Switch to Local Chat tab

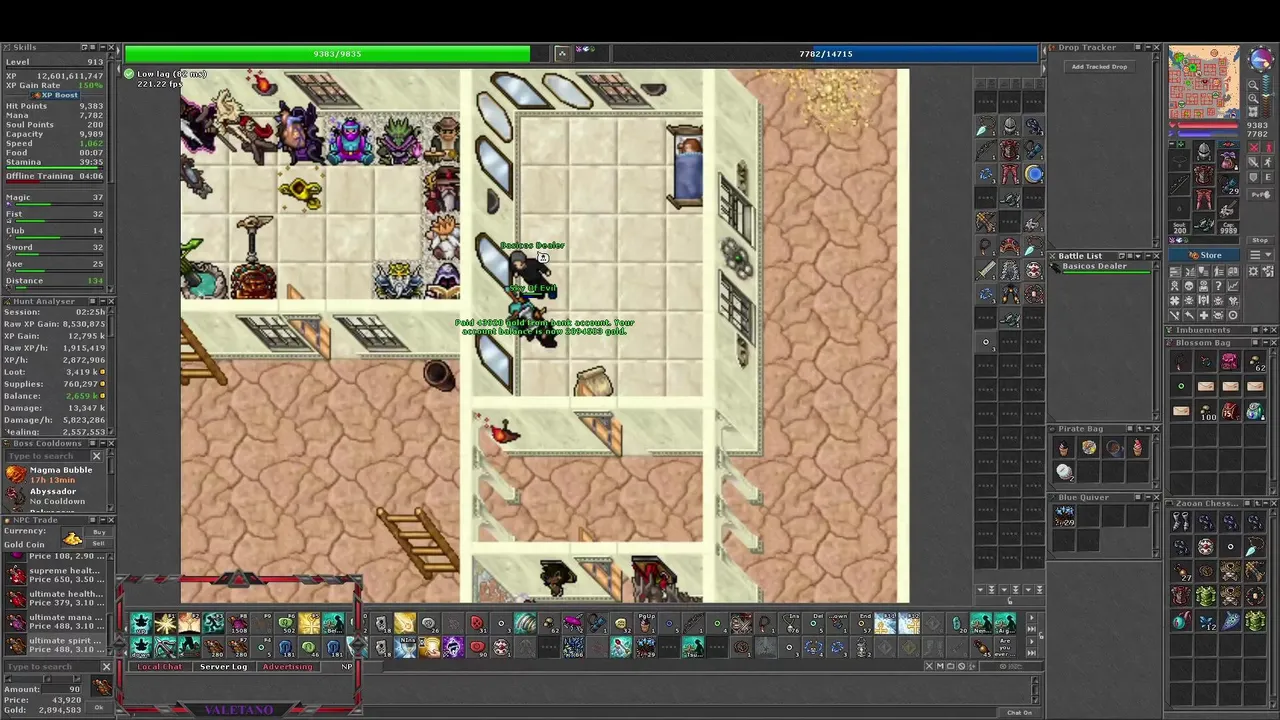pos(160,667)
